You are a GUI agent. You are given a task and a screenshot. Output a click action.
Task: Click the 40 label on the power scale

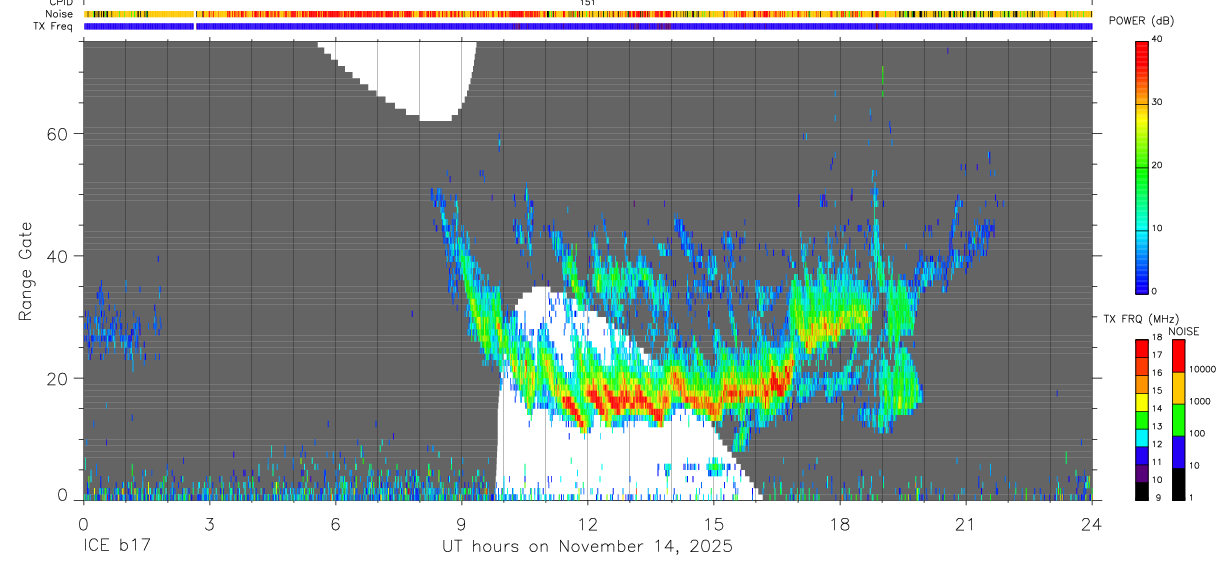coord(1158,38)
